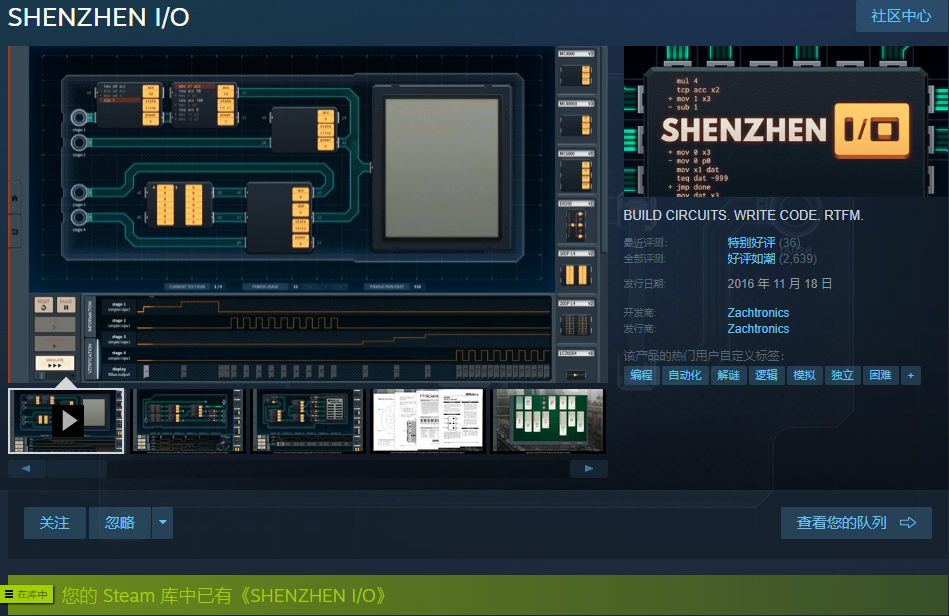The image size is (949, 616).
Task: Select the 独立 indie tag
Action: 842,375
